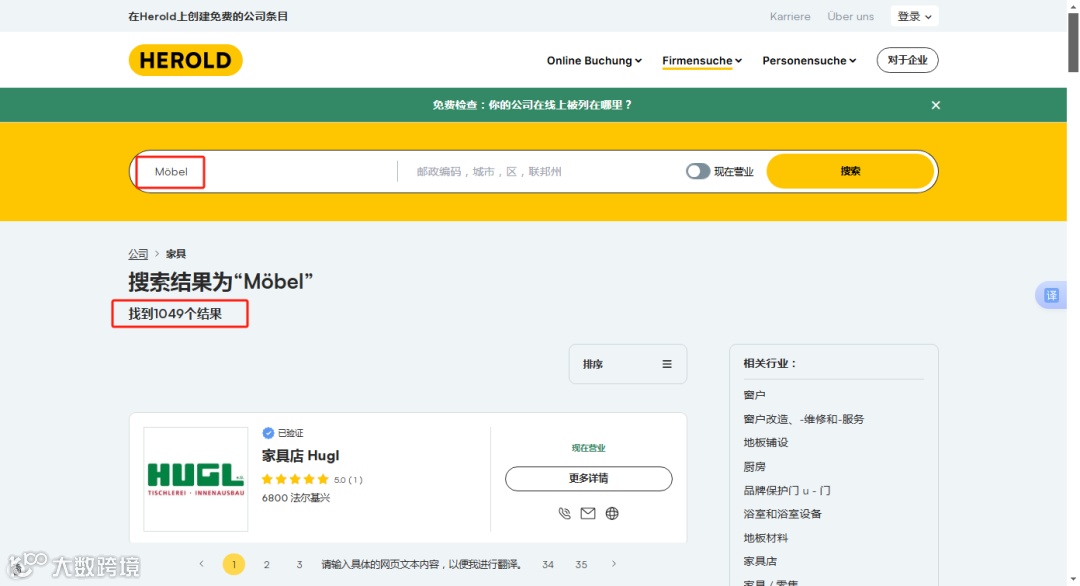This screenshot has height=586, width=1080.
Task: Expand the Firmensuche menu
Action: point(702,61)
